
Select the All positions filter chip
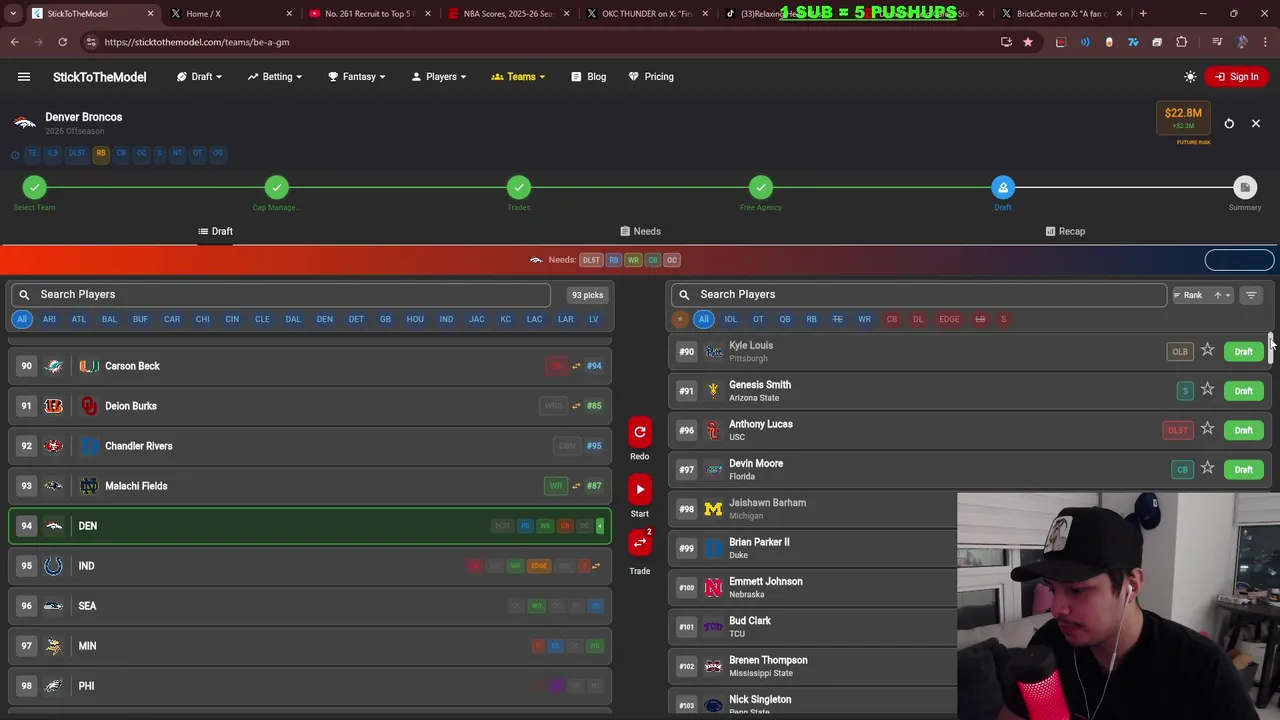click(x=704, y=319)
